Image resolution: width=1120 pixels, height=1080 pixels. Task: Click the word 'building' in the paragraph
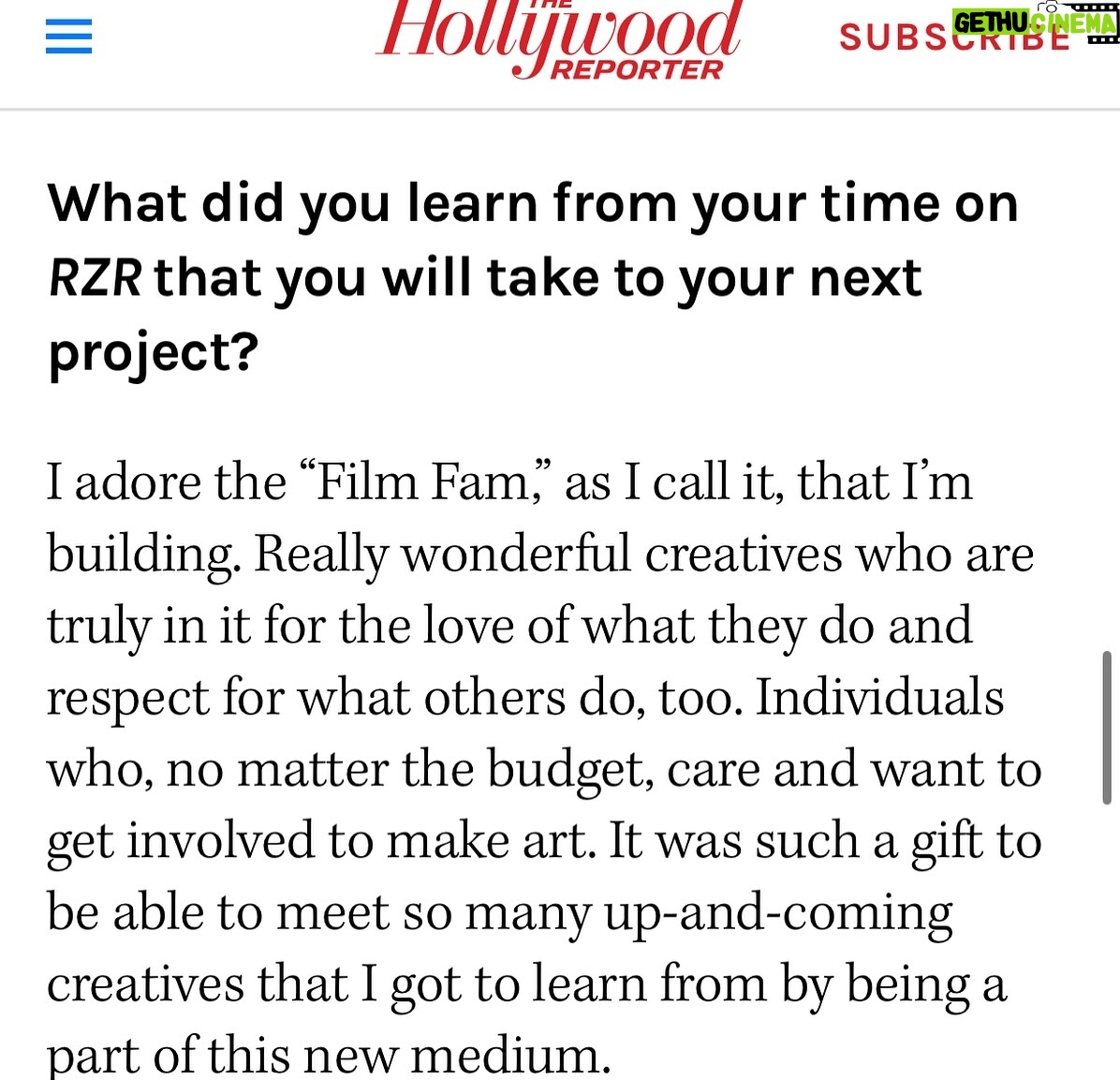pos(140,556)
